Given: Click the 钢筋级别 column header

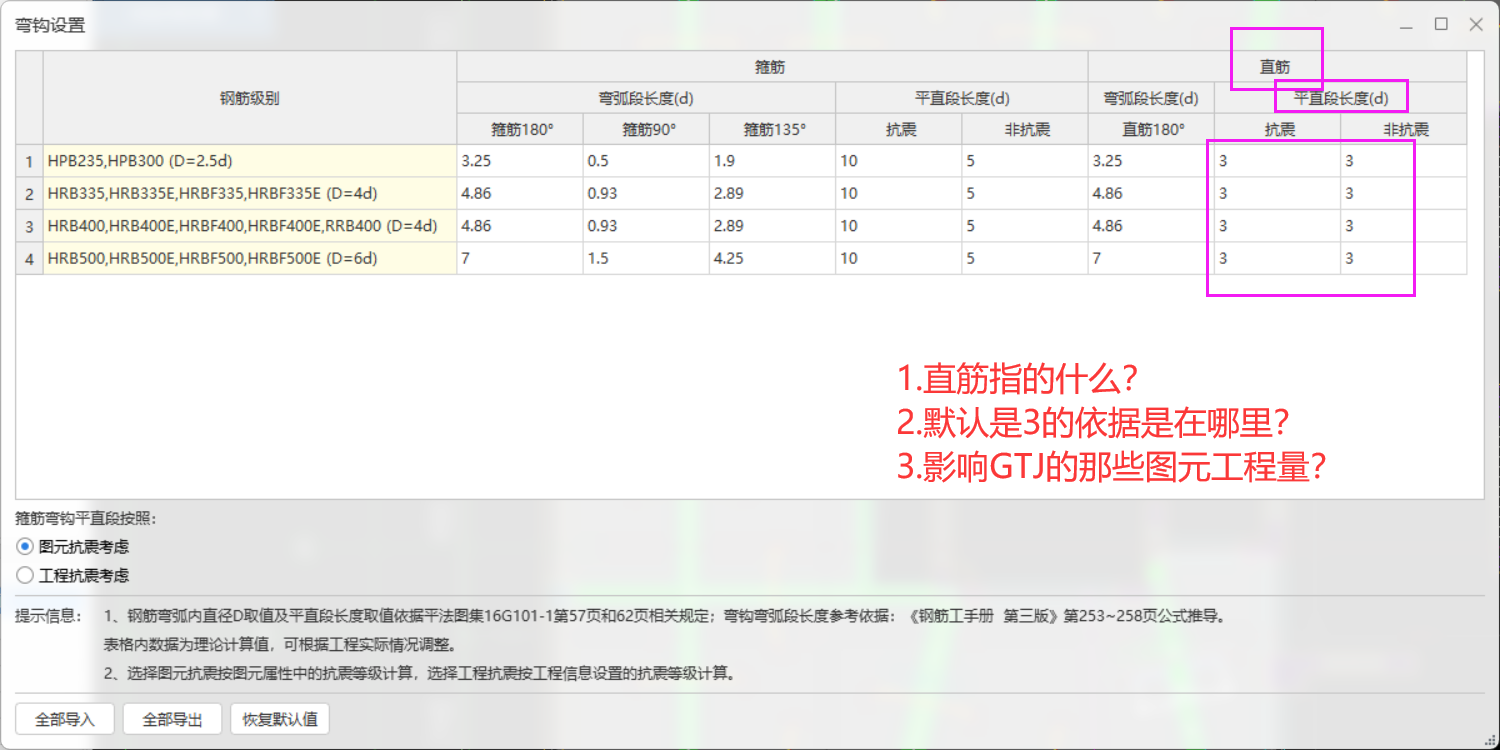Looking at the screenshot, I should (250, 98).
